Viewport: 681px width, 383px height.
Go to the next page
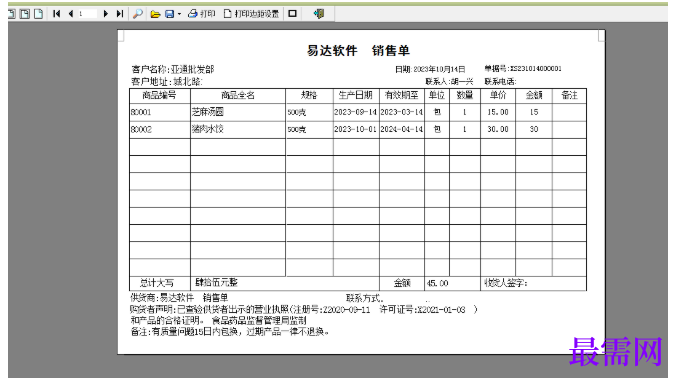pos(106,14)
